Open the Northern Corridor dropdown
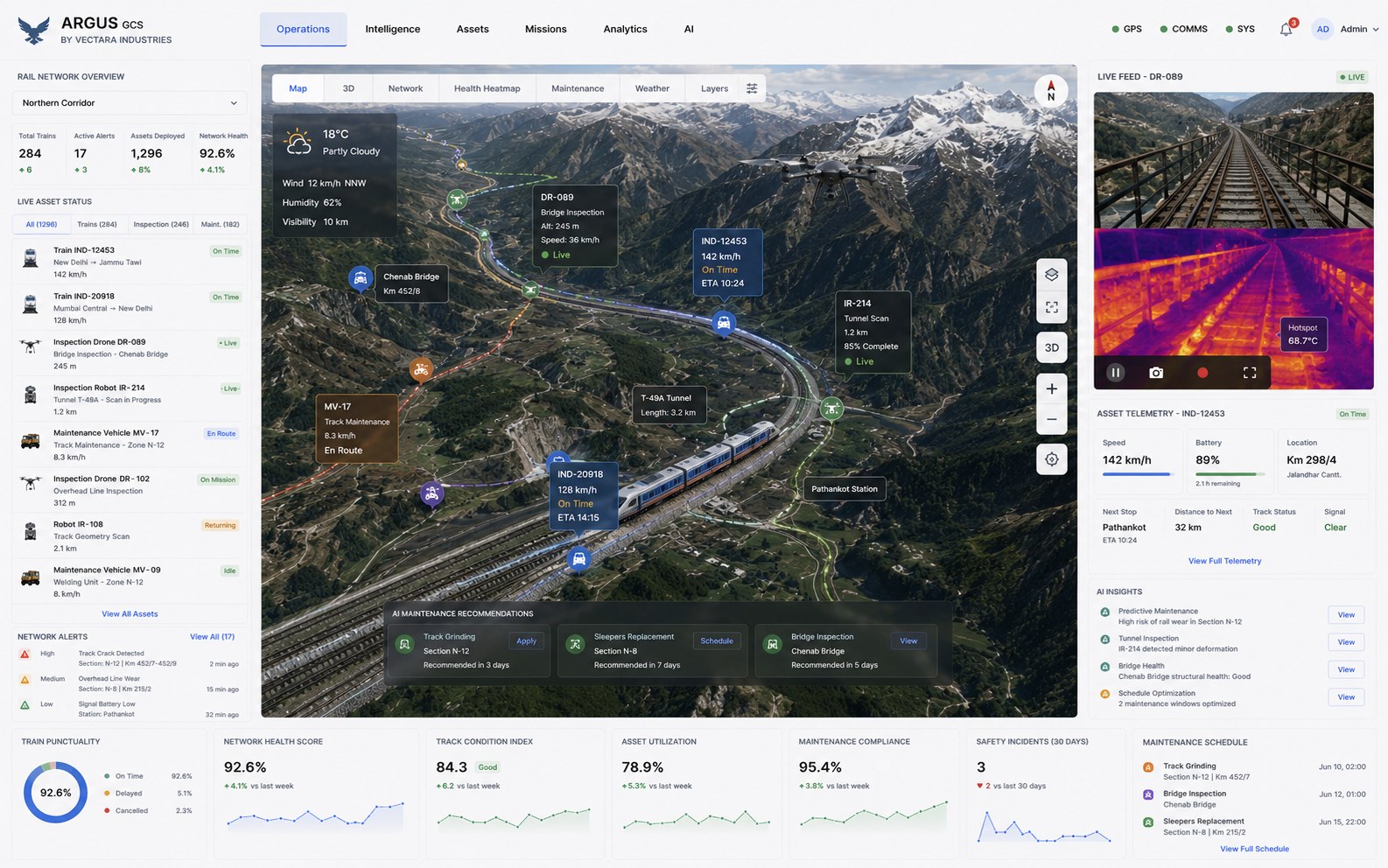 (130, 103)
